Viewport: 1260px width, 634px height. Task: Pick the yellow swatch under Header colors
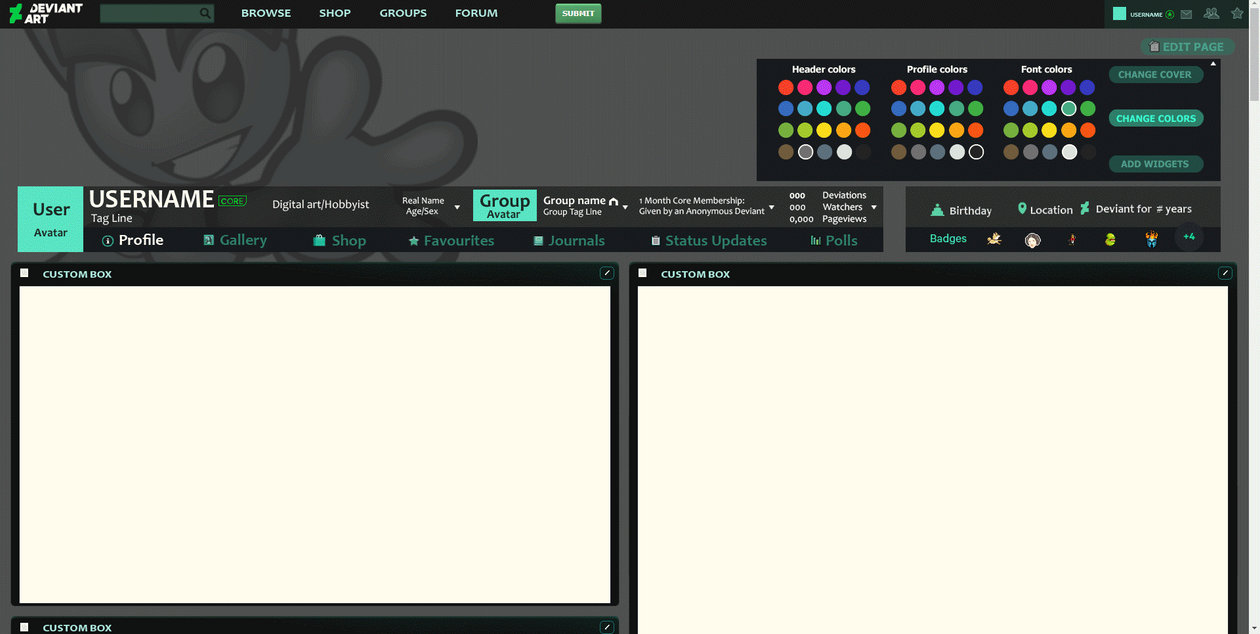point(824,130)
